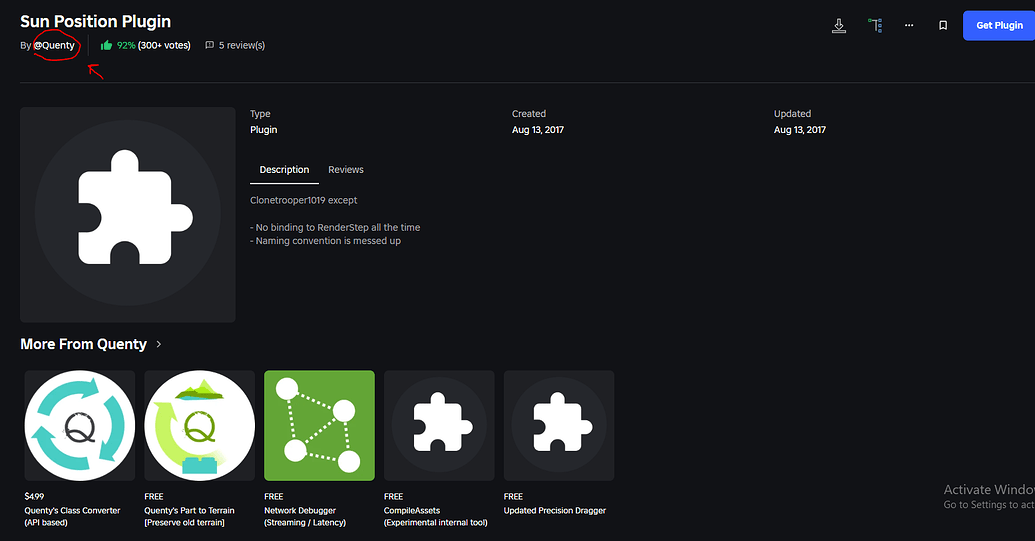Expand More From Quenty chevron arrow
The height and width of the screenshot is (541, 1035).
tap(158, 344)
